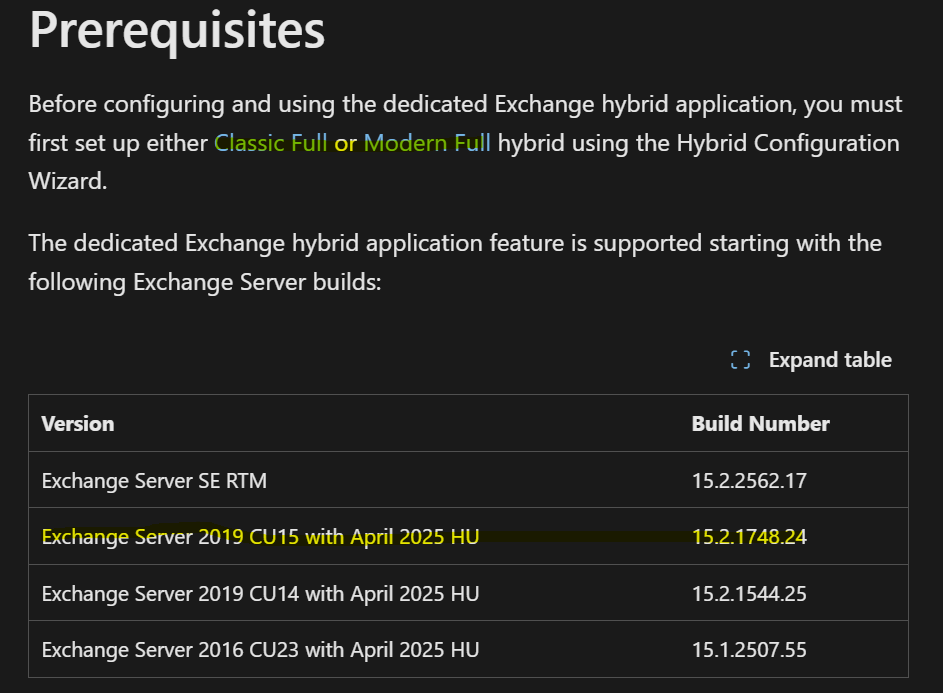
Task: Click the highlighted Exchange Server 2019 CU15 row
Action: (x=468, y=536)
